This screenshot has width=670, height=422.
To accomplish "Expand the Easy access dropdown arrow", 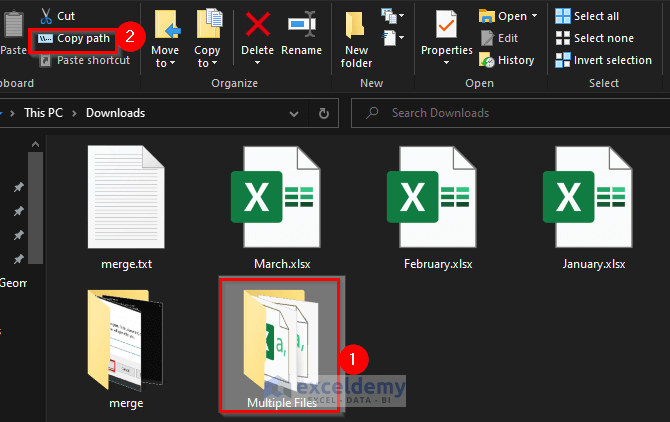I will pos(402,38).
